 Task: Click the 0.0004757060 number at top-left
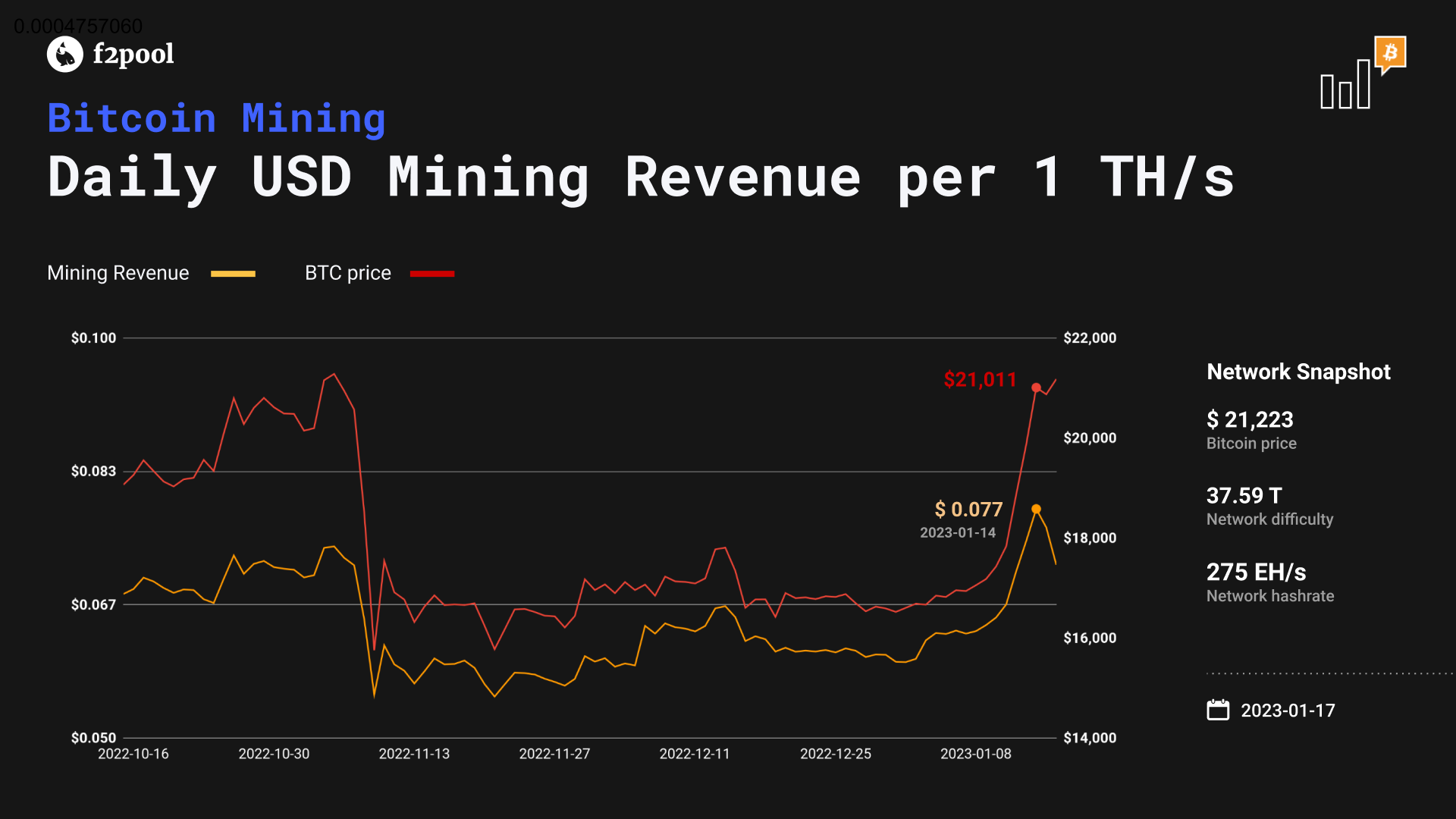(x=78, y=27)
